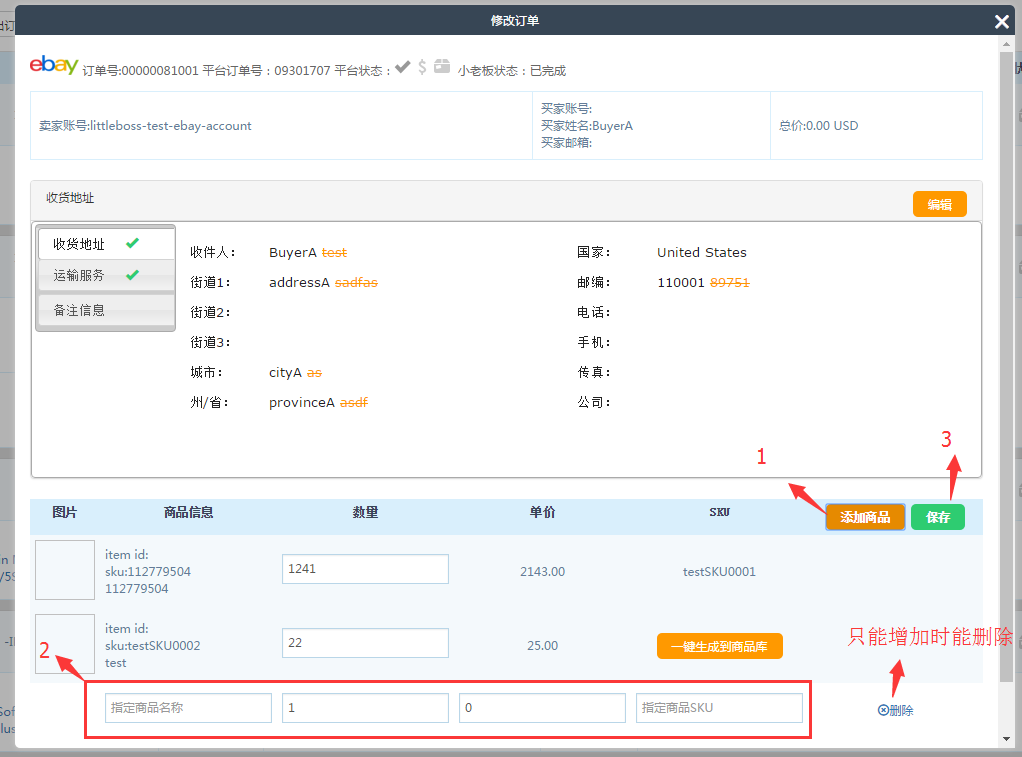The height and width of the screenshot is (757, 1022).
Task: Click the eBay logo
Action: (54, 65)
